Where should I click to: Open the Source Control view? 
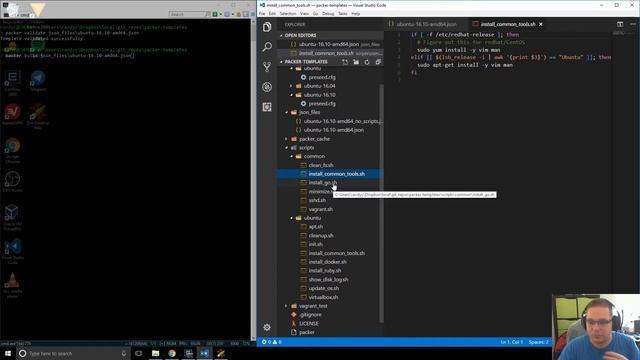click(x=267, y=67)
